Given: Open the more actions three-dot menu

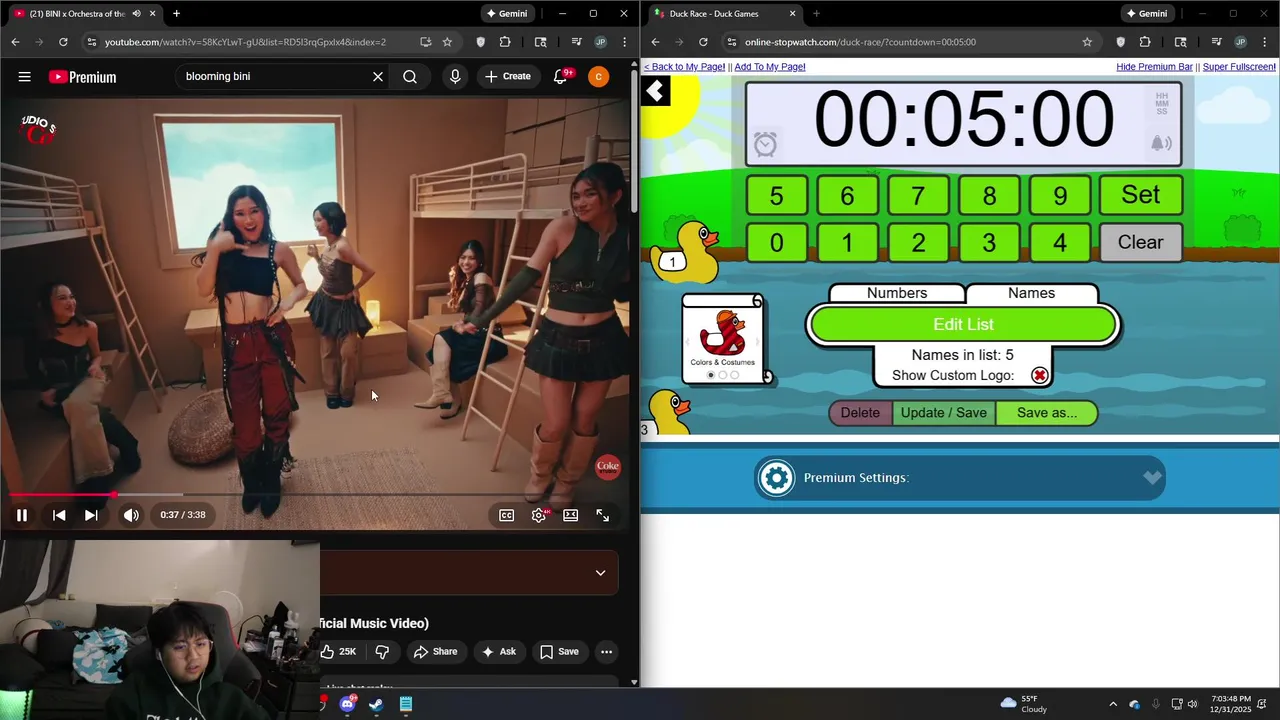Looking at the screenshot, I should click(x=606, y=652).
